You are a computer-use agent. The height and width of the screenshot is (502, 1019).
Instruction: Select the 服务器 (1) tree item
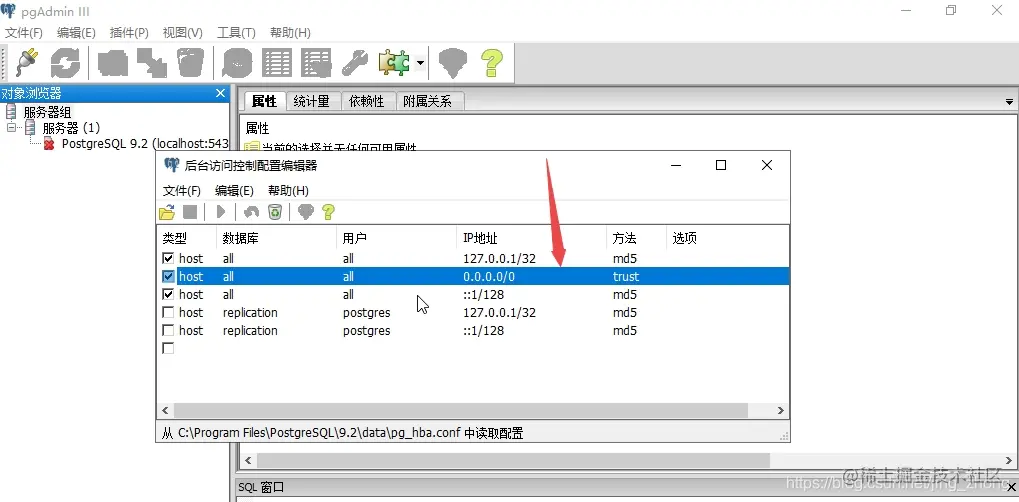71,127
